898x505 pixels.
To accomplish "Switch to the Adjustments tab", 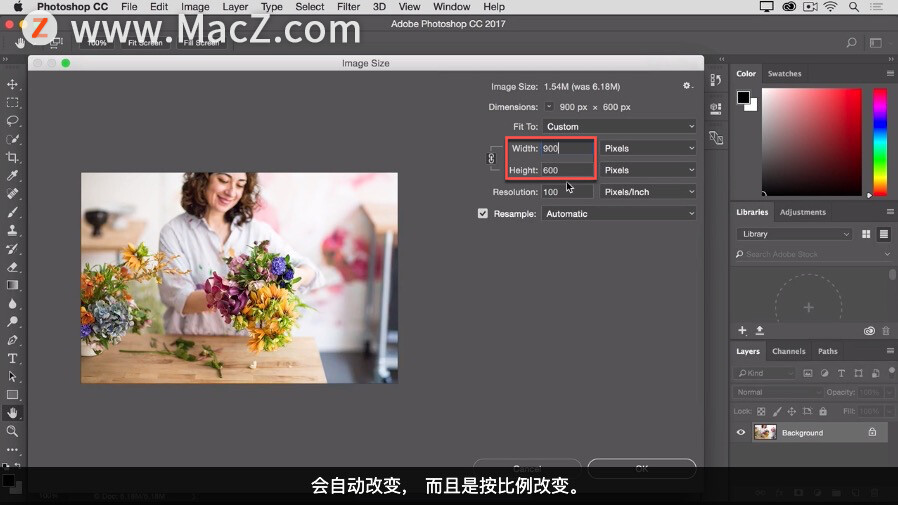I will click(802, 212).
